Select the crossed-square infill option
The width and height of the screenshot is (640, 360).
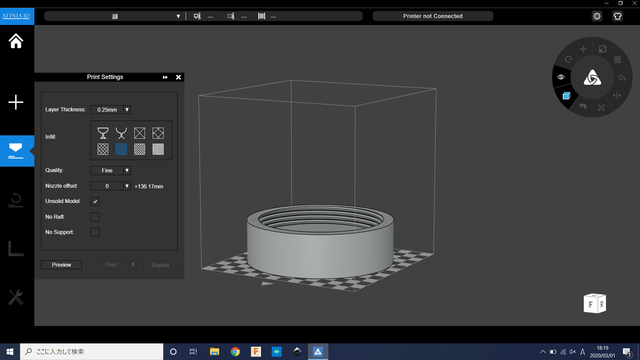(x=140, y=133)
